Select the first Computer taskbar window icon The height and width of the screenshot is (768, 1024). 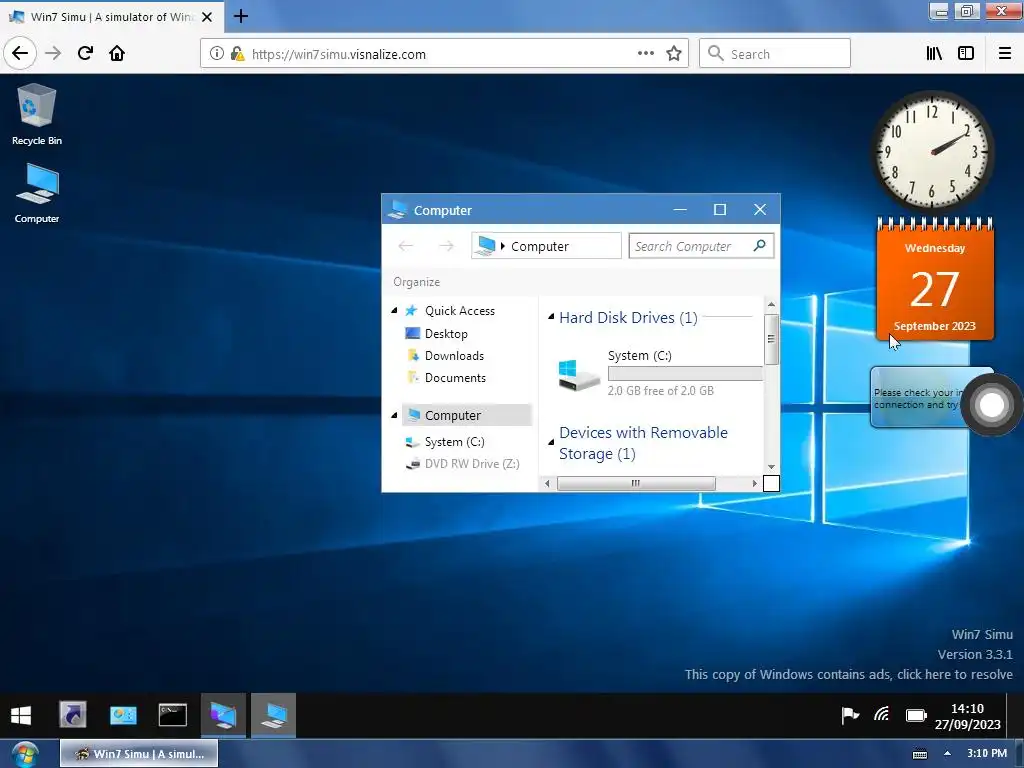223,715
